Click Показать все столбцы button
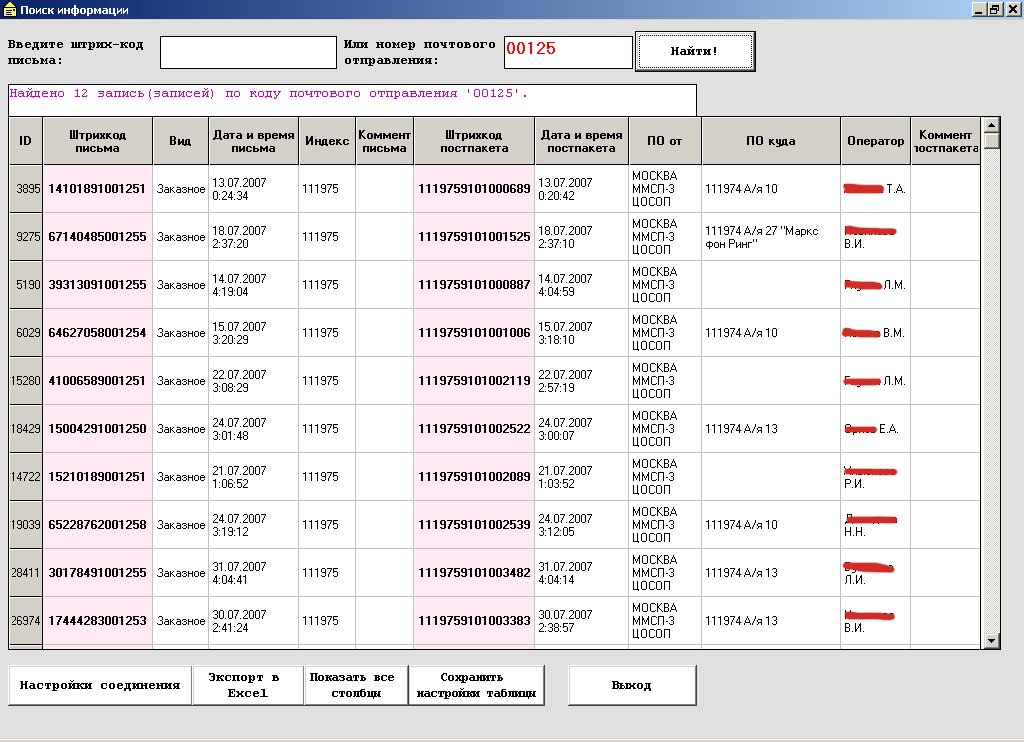This screenshot has width=1024, height=742. click(x=356, y=685)
